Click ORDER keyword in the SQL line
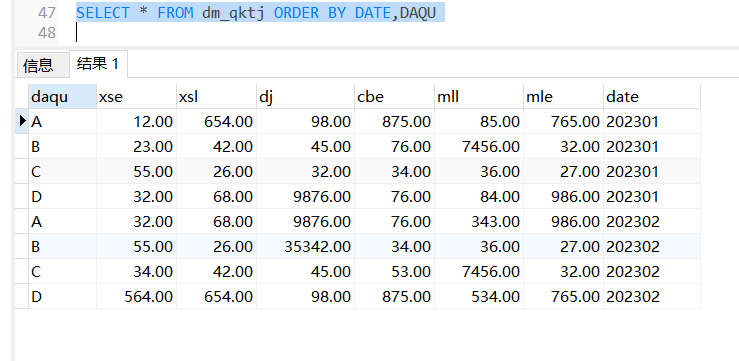 point(296,13)
